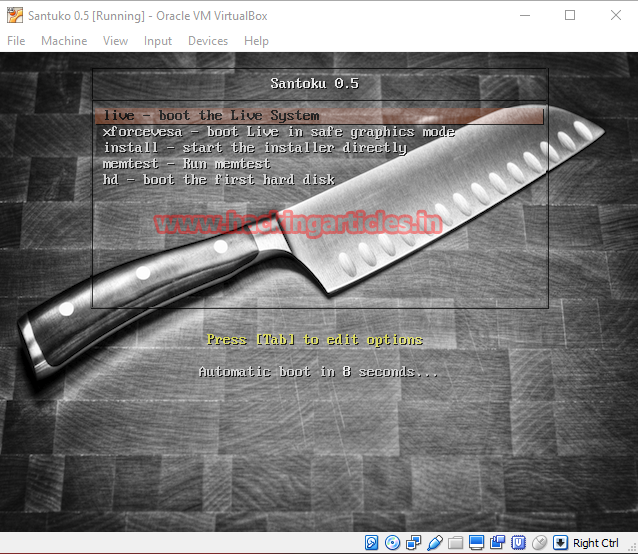Open the Machine menu
Viewport: 638px width, 554px height.
64,41
